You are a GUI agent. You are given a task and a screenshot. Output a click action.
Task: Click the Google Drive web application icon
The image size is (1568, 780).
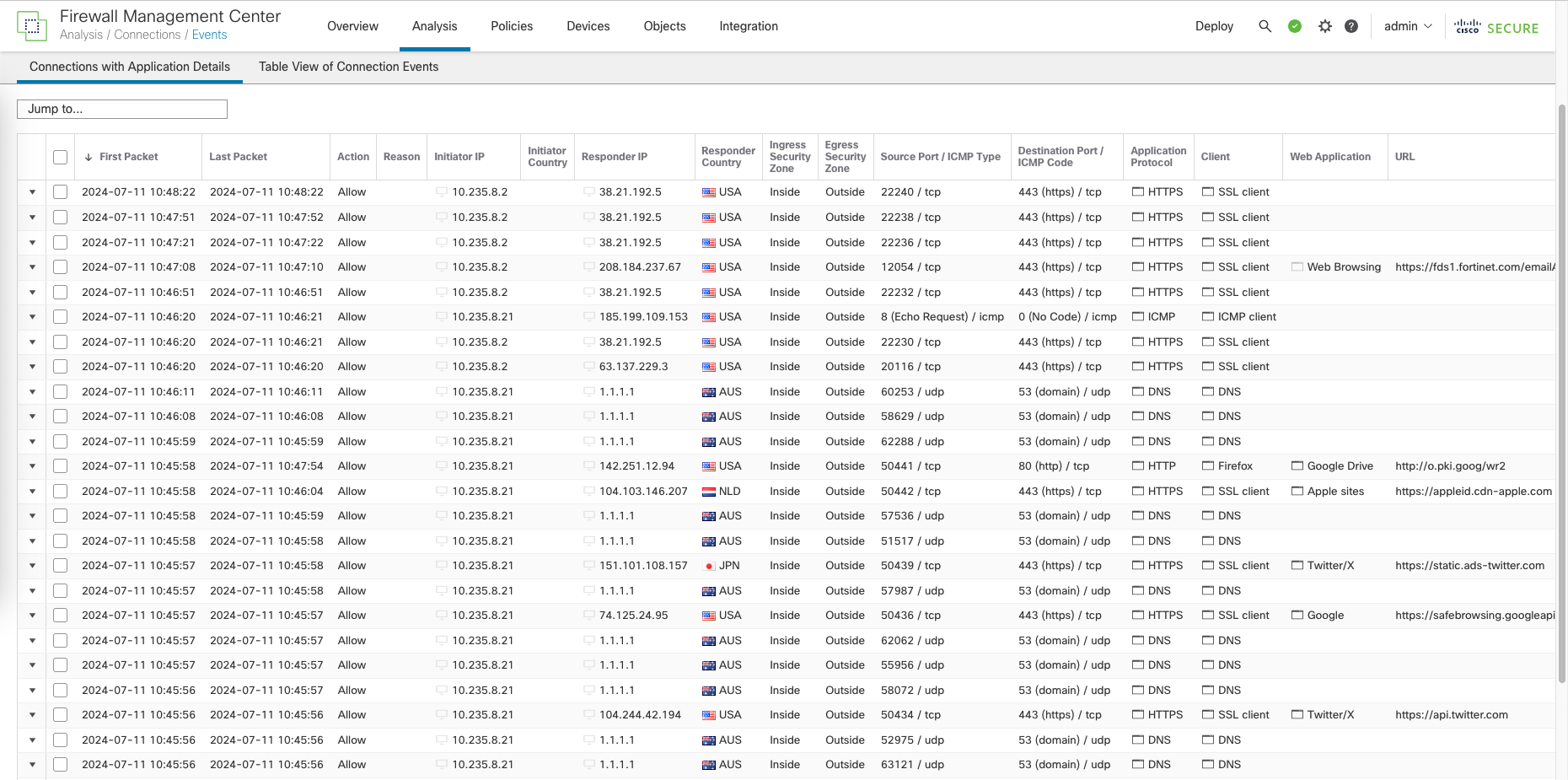[1297, 466]
